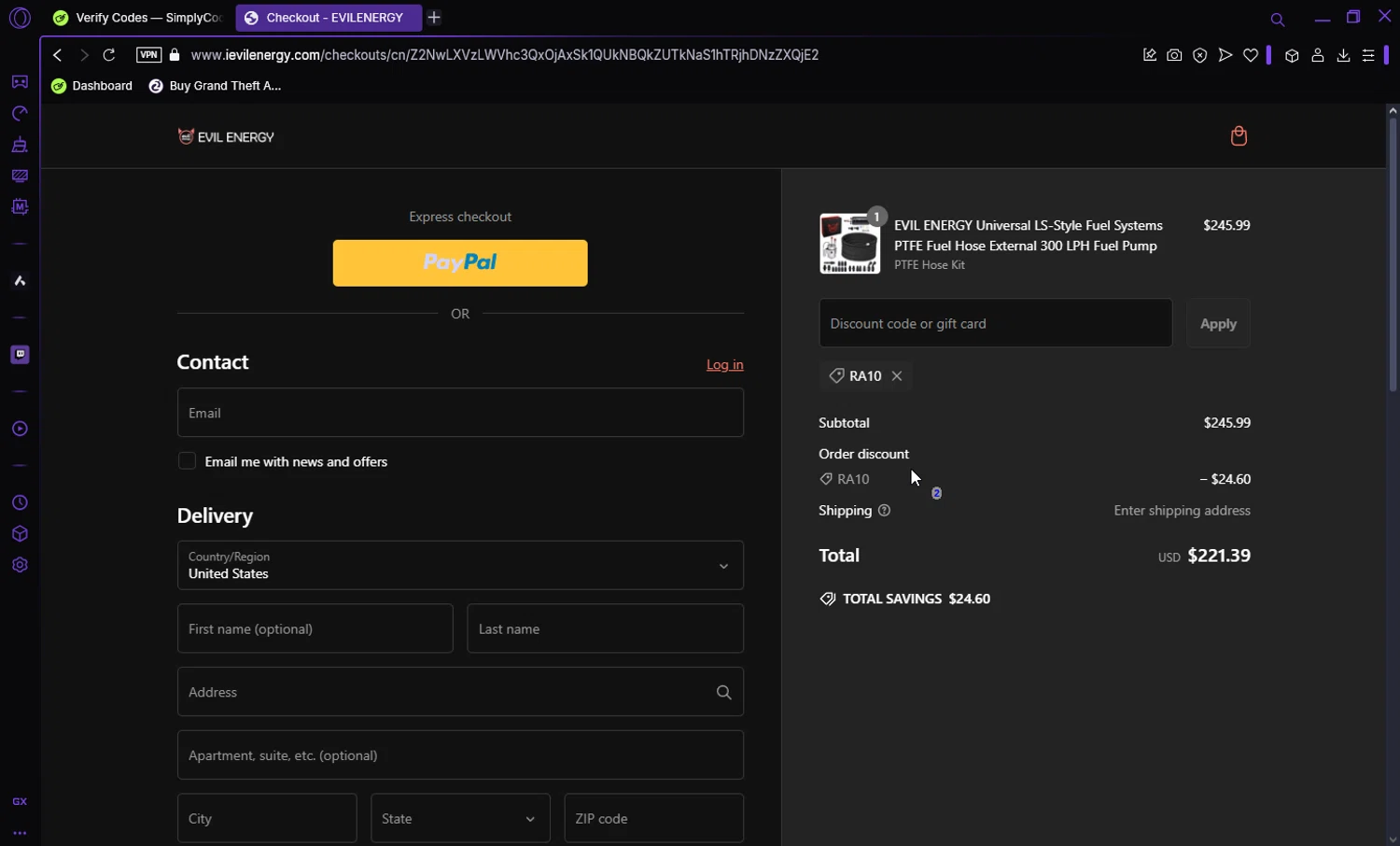Click the TOTAL SAVINGS $24.60 text

pyautogui.click(x=917, y=599)
